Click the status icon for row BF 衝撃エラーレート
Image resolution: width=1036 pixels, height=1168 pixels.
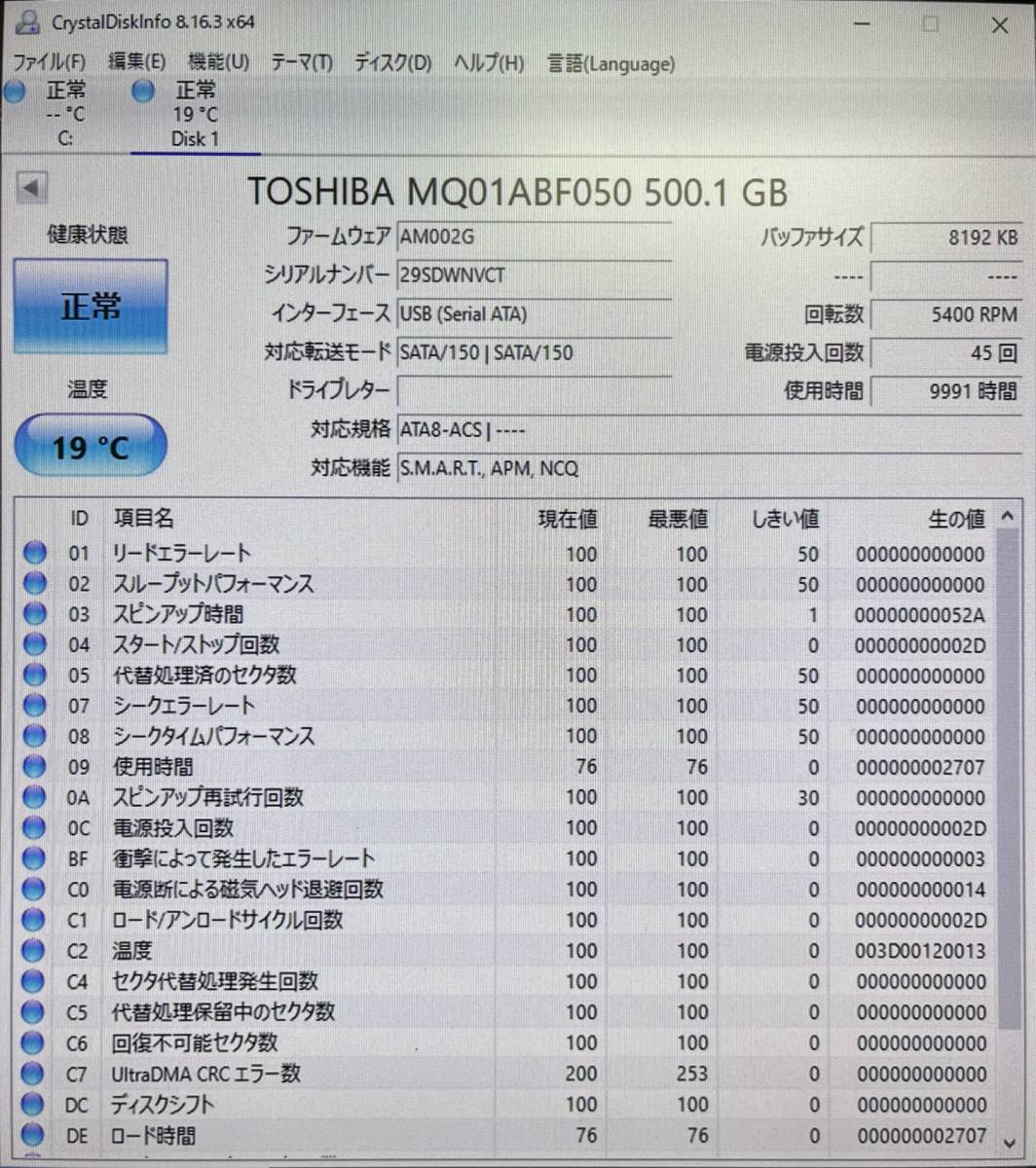point(35,858)
